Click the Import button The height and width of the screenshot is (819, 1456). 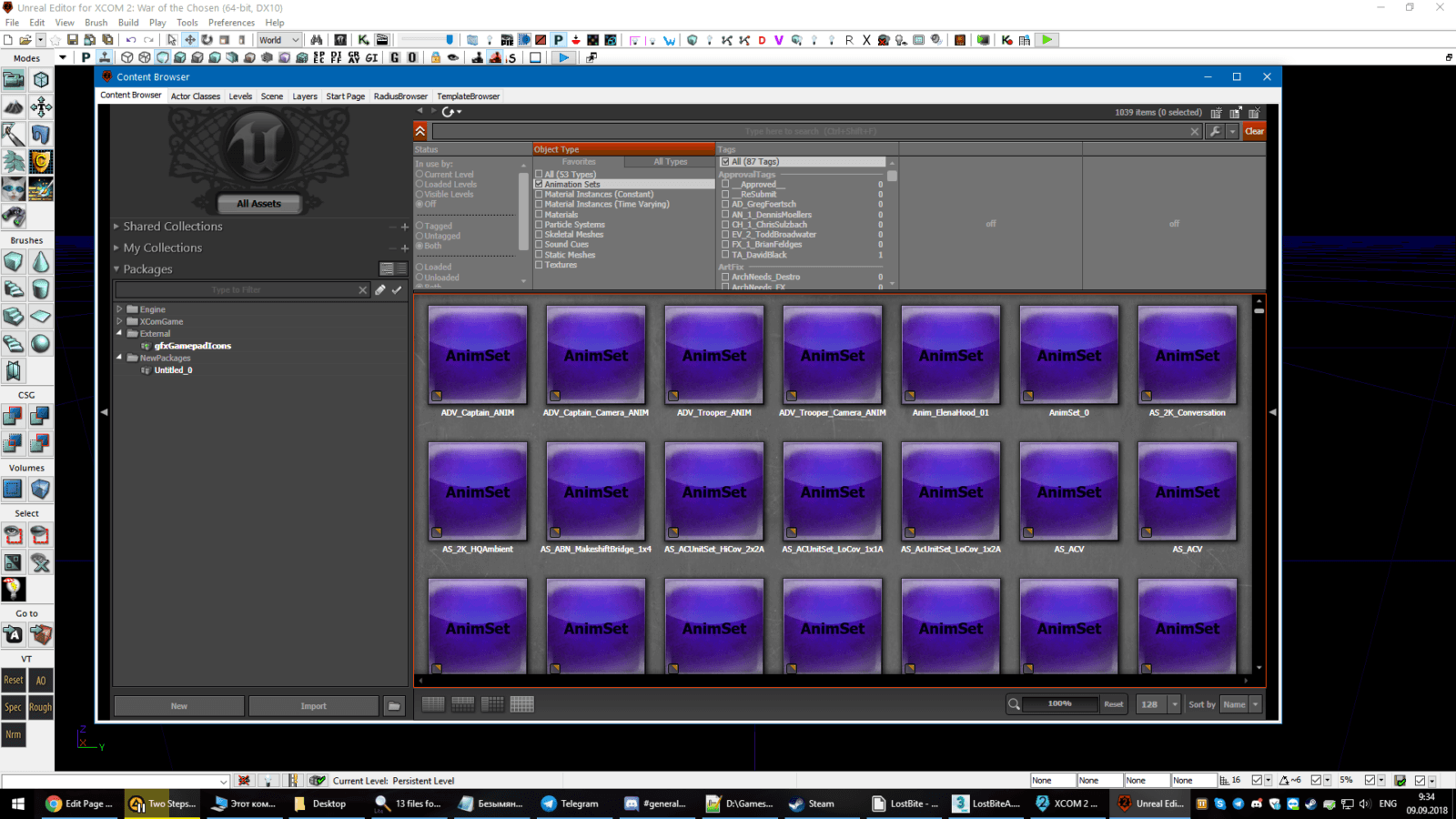coord(313,706)
